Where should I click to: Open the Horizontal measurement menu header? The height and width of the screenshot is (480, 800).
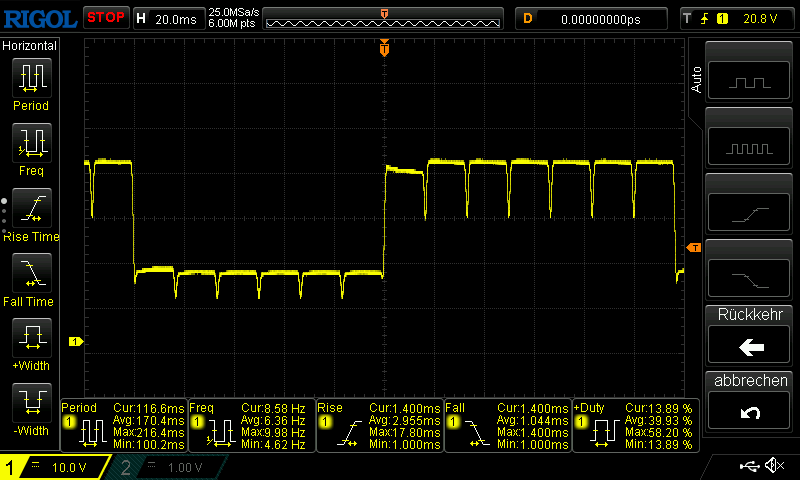click(x=30, y=46)
